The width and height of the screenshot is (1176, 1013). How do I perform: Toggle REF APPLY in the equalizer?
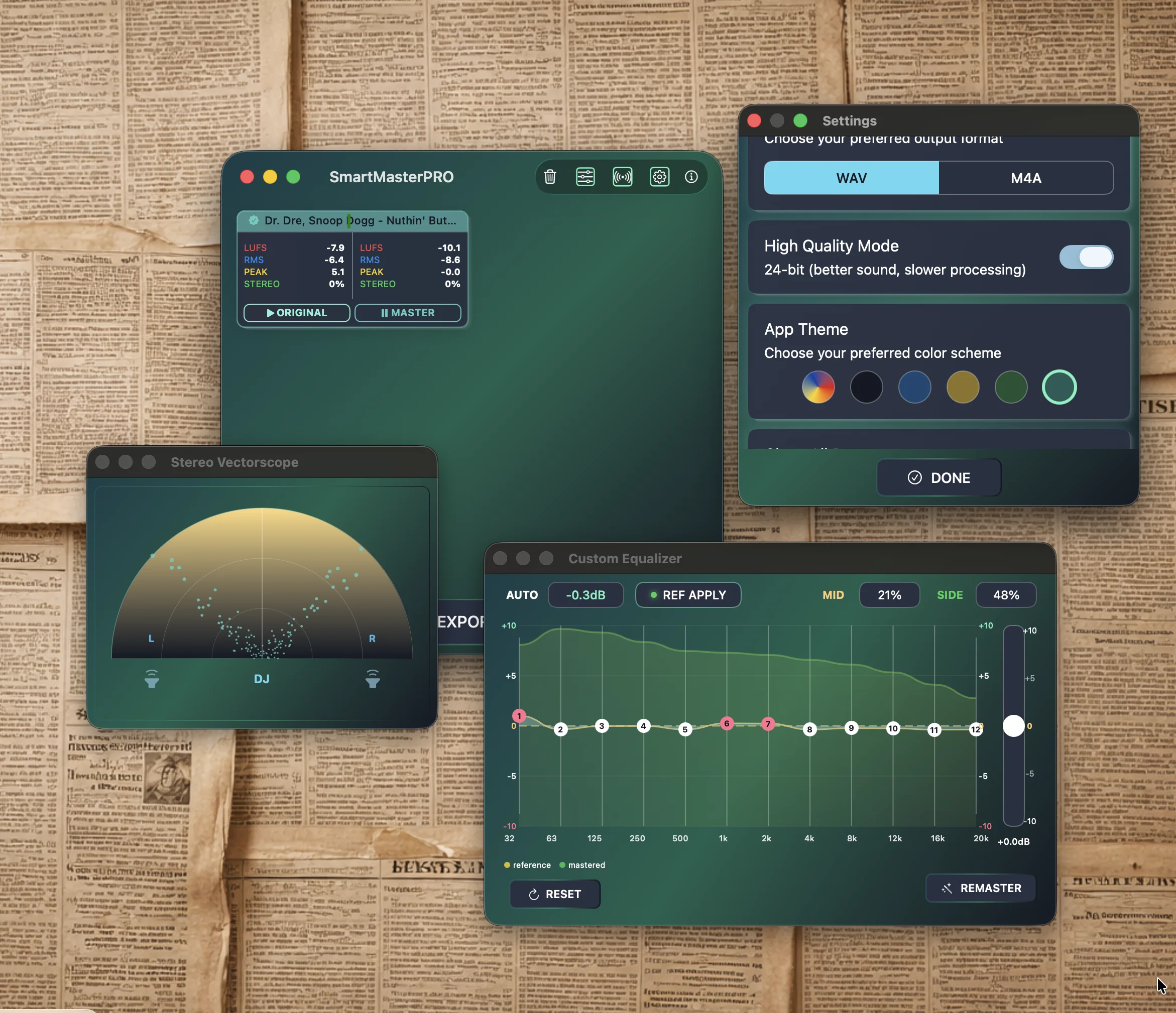(687, 595)
